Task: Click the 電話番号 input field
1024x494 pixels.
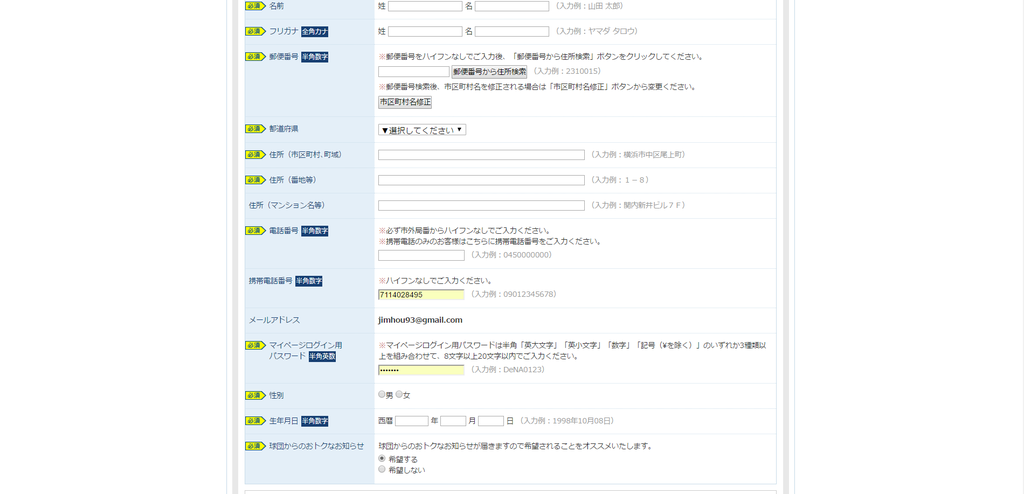Action: [421, 255]
